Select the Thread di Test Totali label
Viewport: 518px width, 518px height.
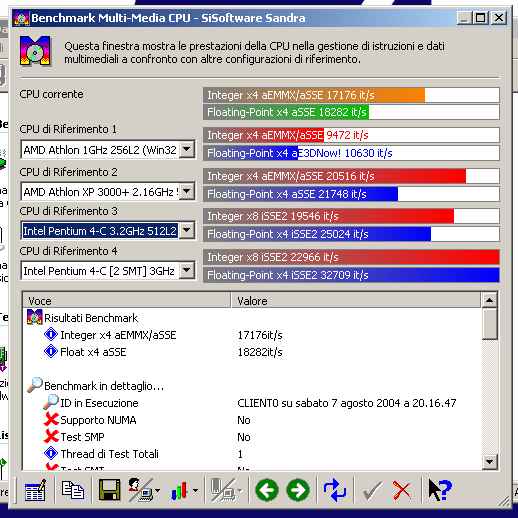109,454
